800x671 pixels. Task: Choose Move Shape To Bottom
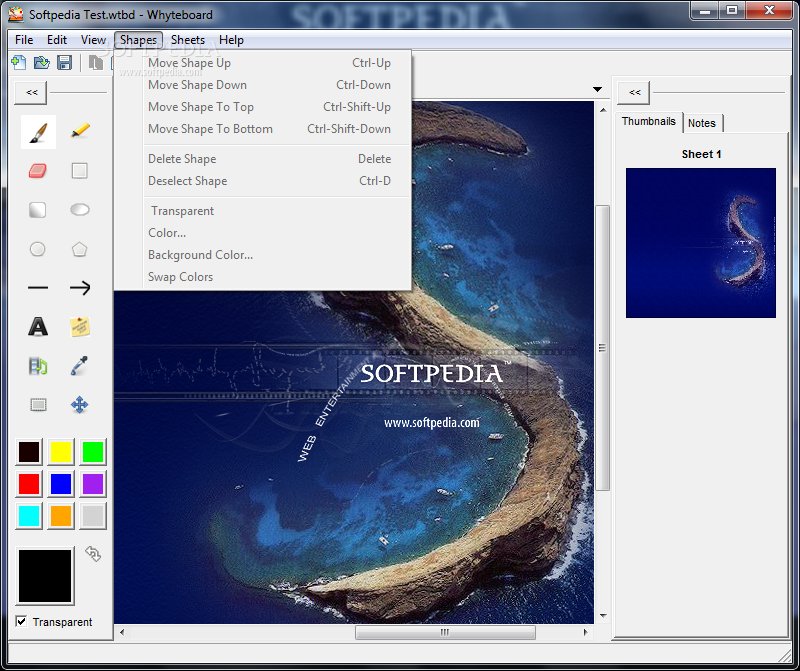(x=262, y=129)
